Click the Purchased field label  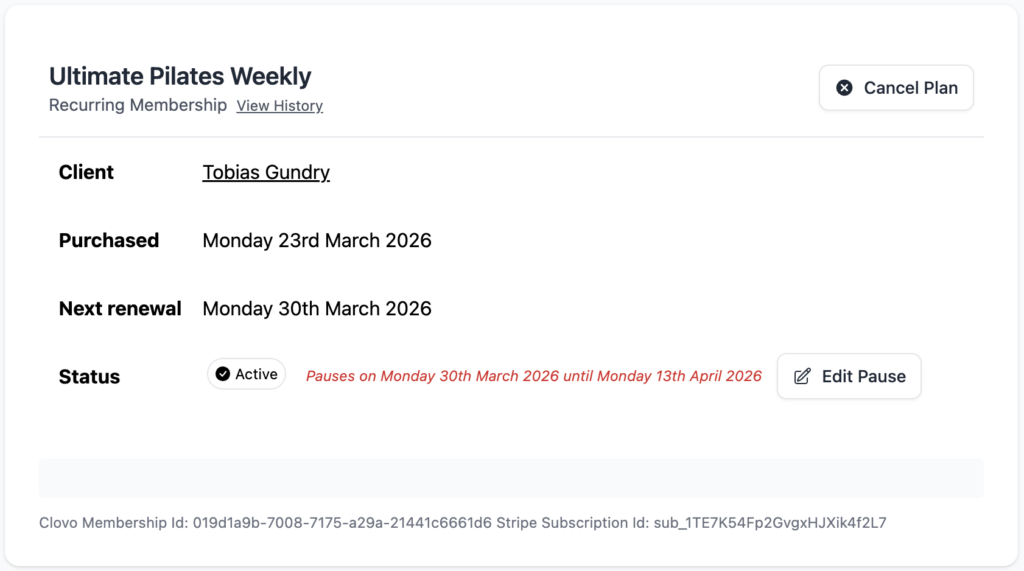tap(109, 240)
